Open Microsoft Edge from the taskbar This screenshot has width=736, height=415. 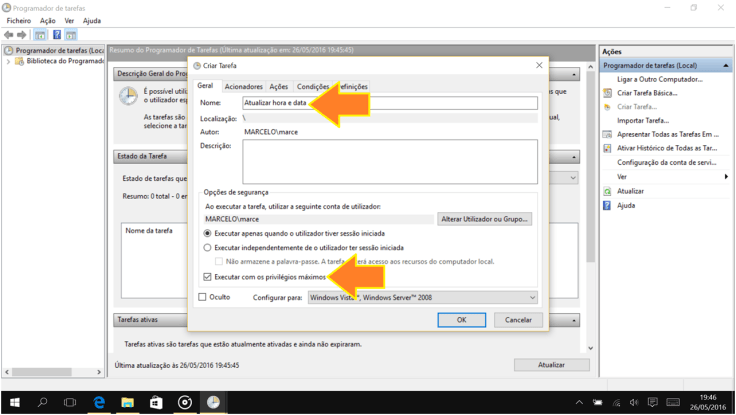[100, 402]
